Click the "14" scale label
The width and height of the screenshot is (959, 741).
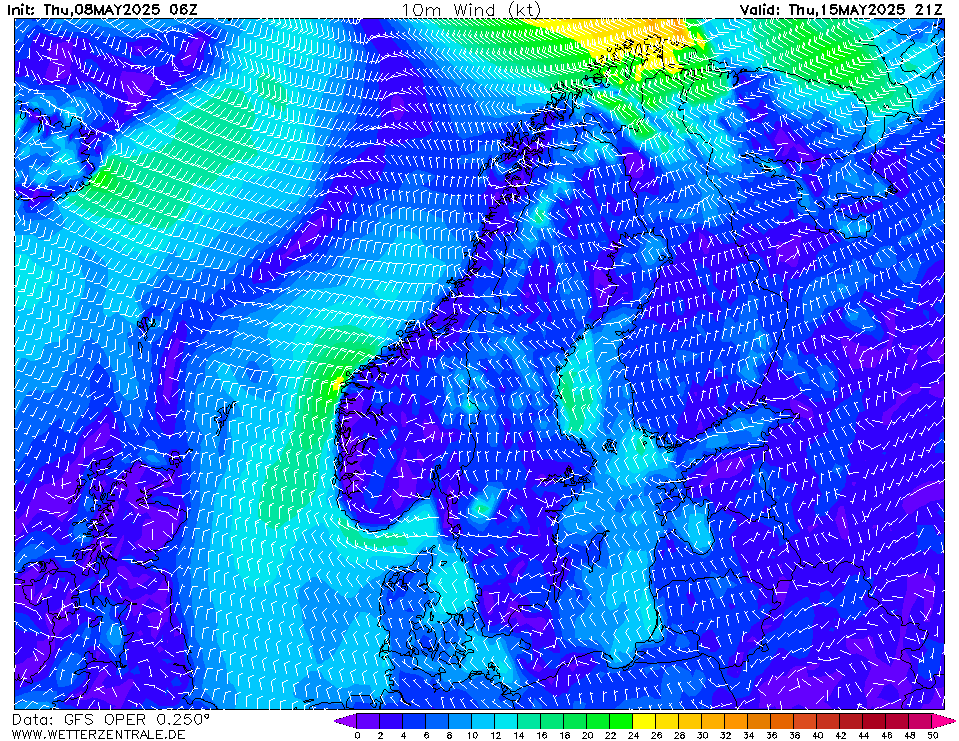pyautogui.click(x=519, y=735)
